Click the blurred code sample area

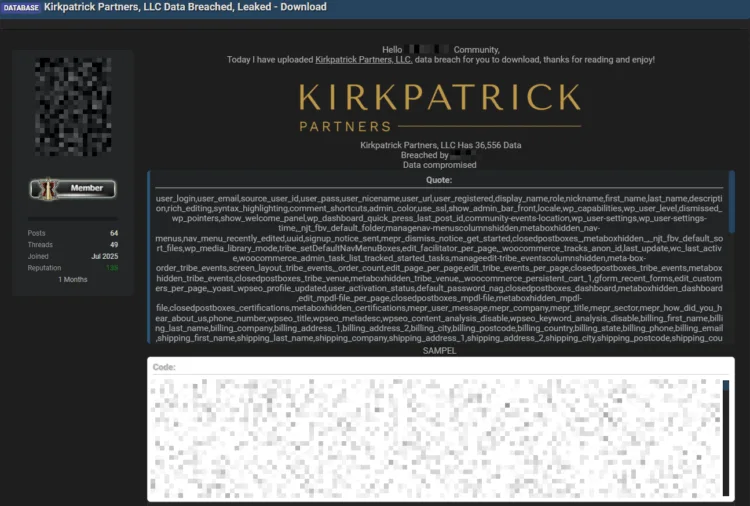point(436,438)
